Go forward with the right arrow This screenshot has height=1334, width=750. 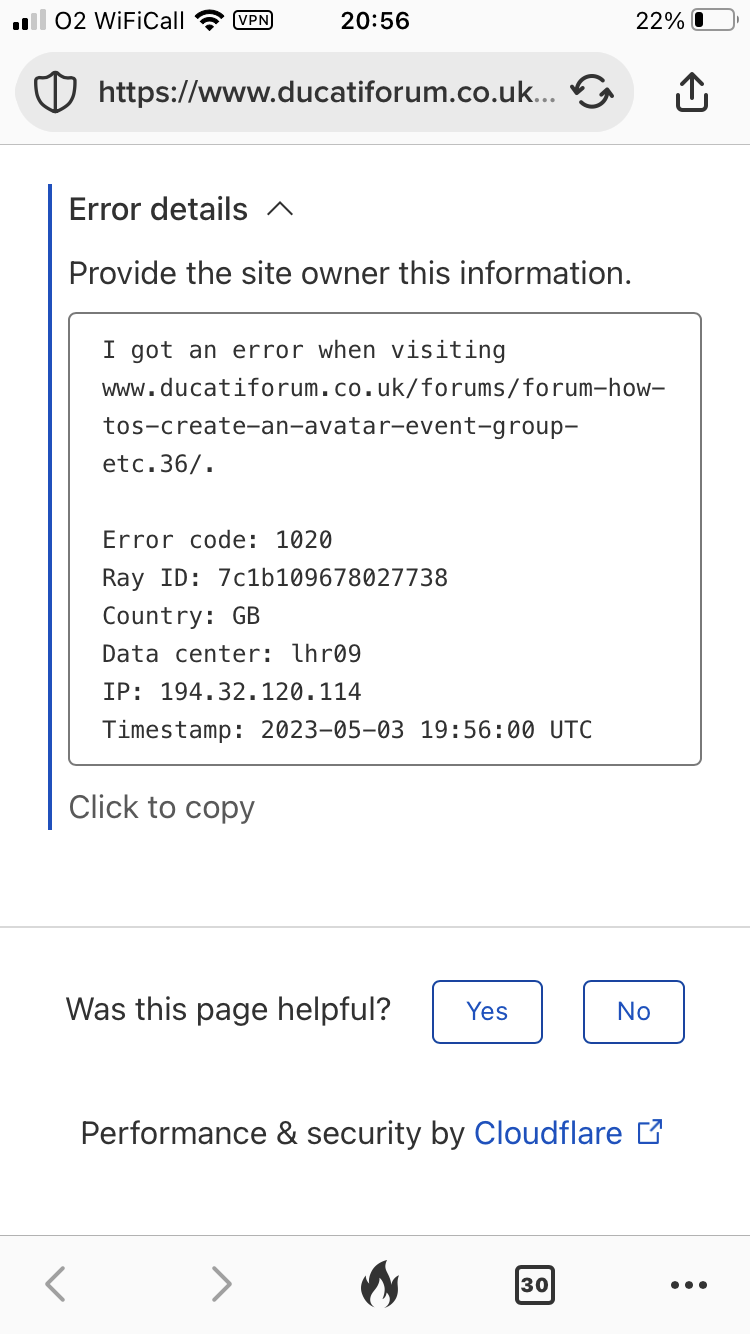click(221, 1283)
